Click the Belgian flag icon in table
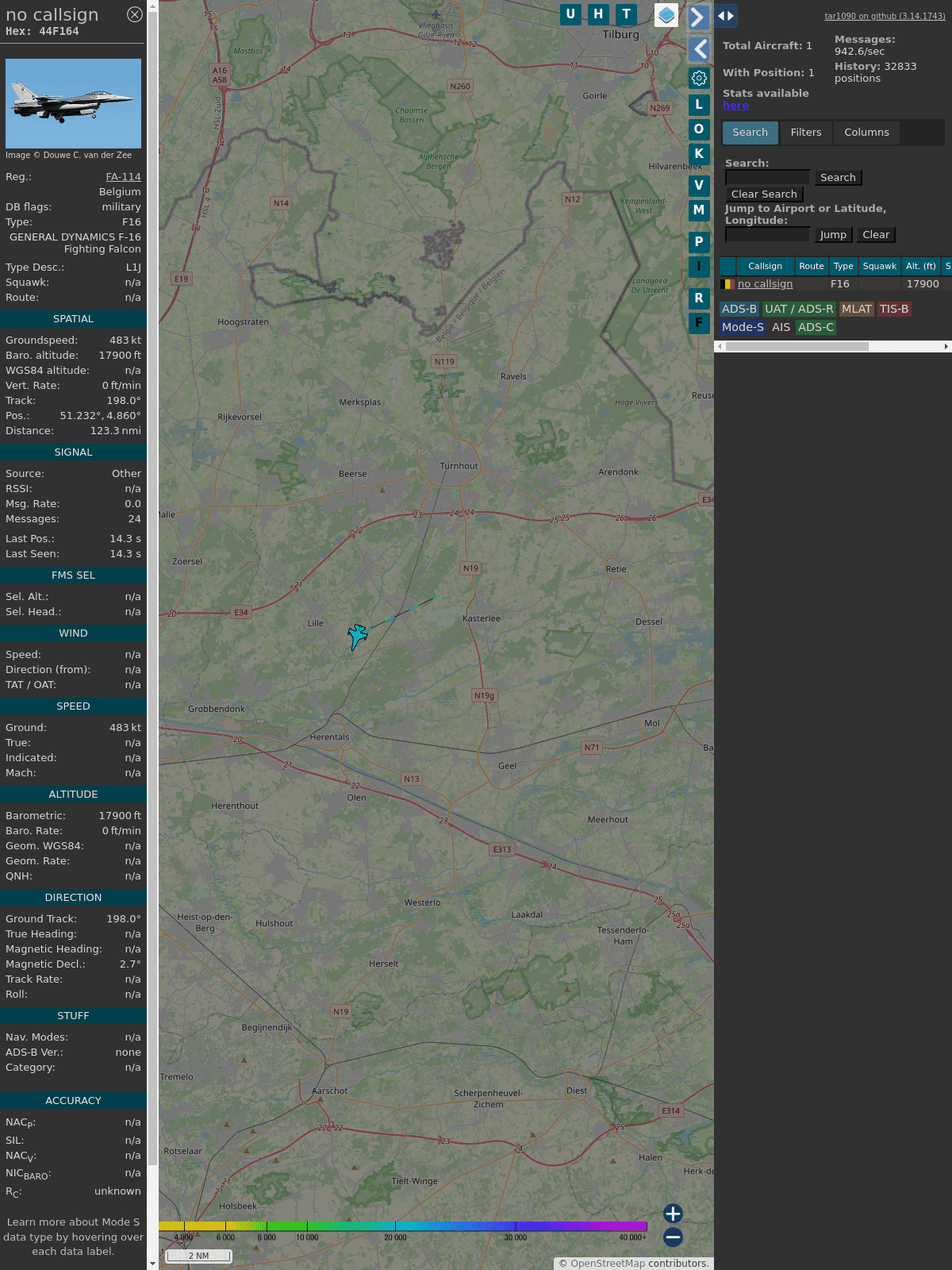Viewport: 952px width, 1270px height. click(727, 284)
